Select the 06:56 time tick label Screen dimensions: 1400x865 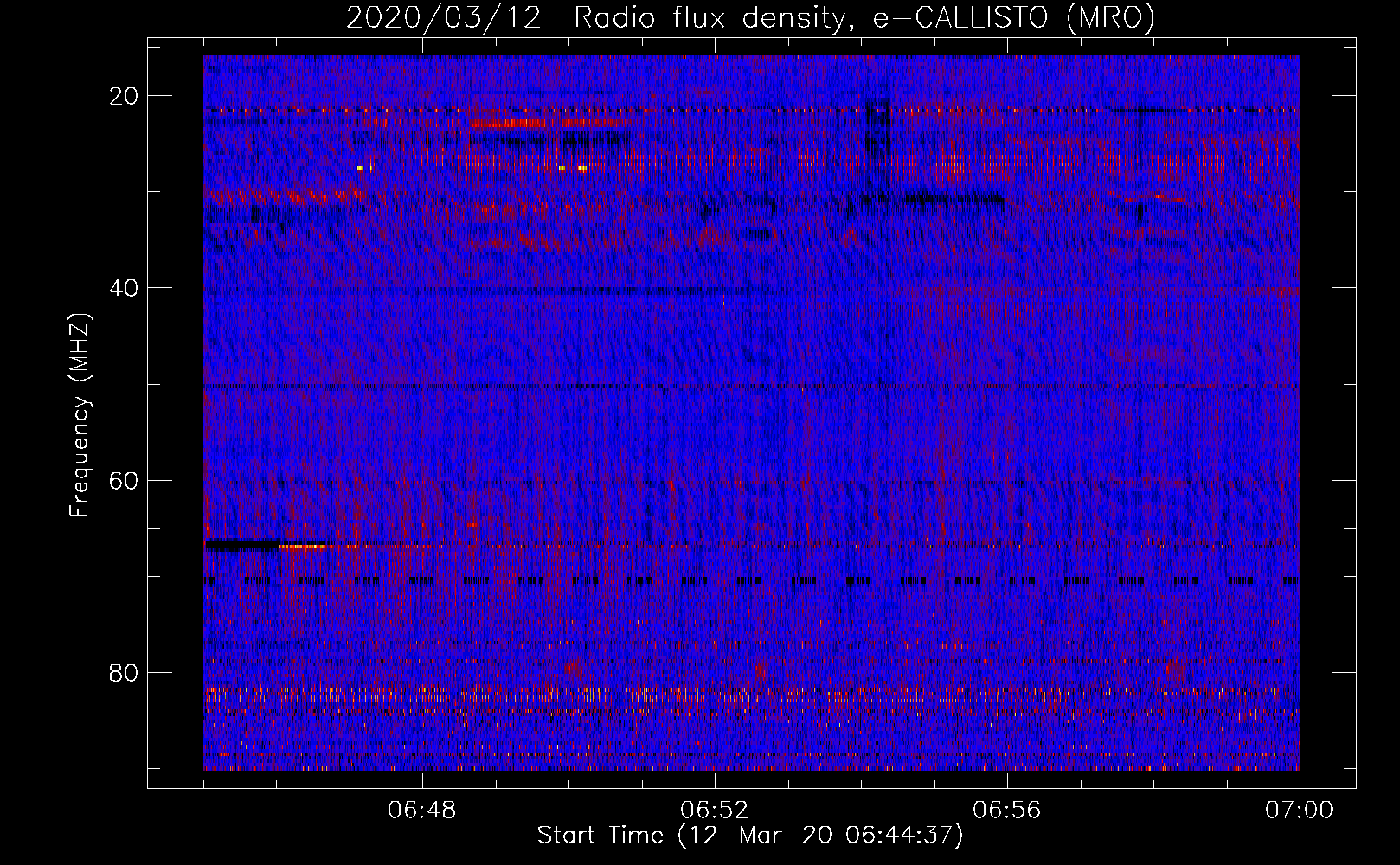coord(1007,811)
